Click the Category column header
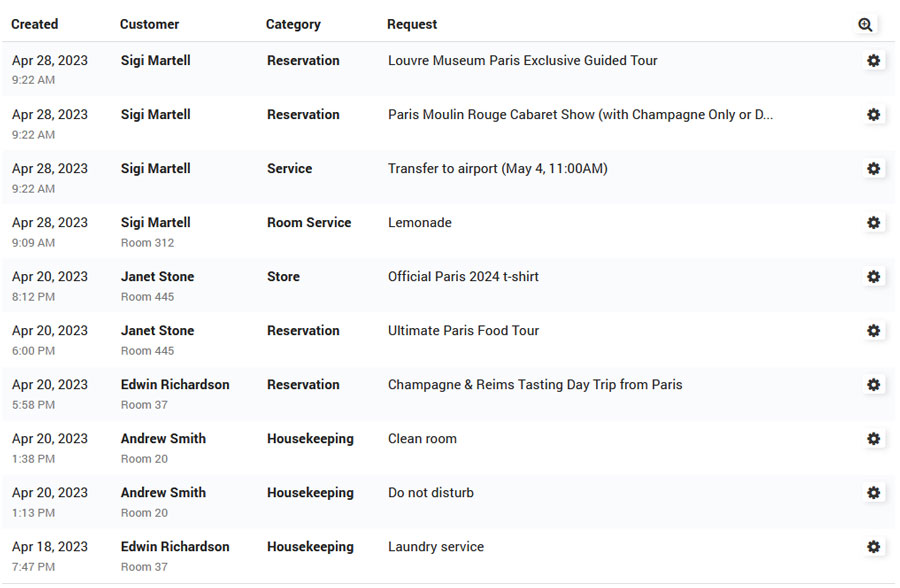Viewport: 900px width, 588px height. 293,24
